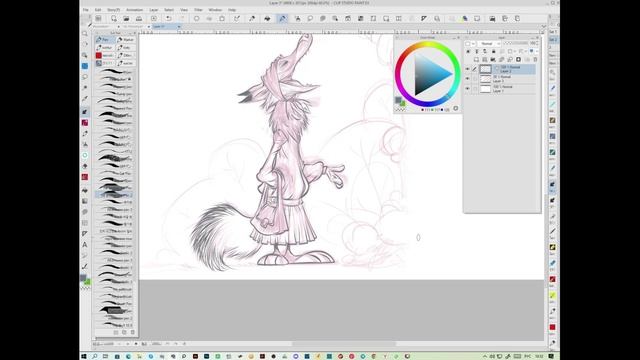The width and height of the screenshot is (640, 360).
Task: Hide Layer 2 with its eye icon
Action: click(468, 69)
